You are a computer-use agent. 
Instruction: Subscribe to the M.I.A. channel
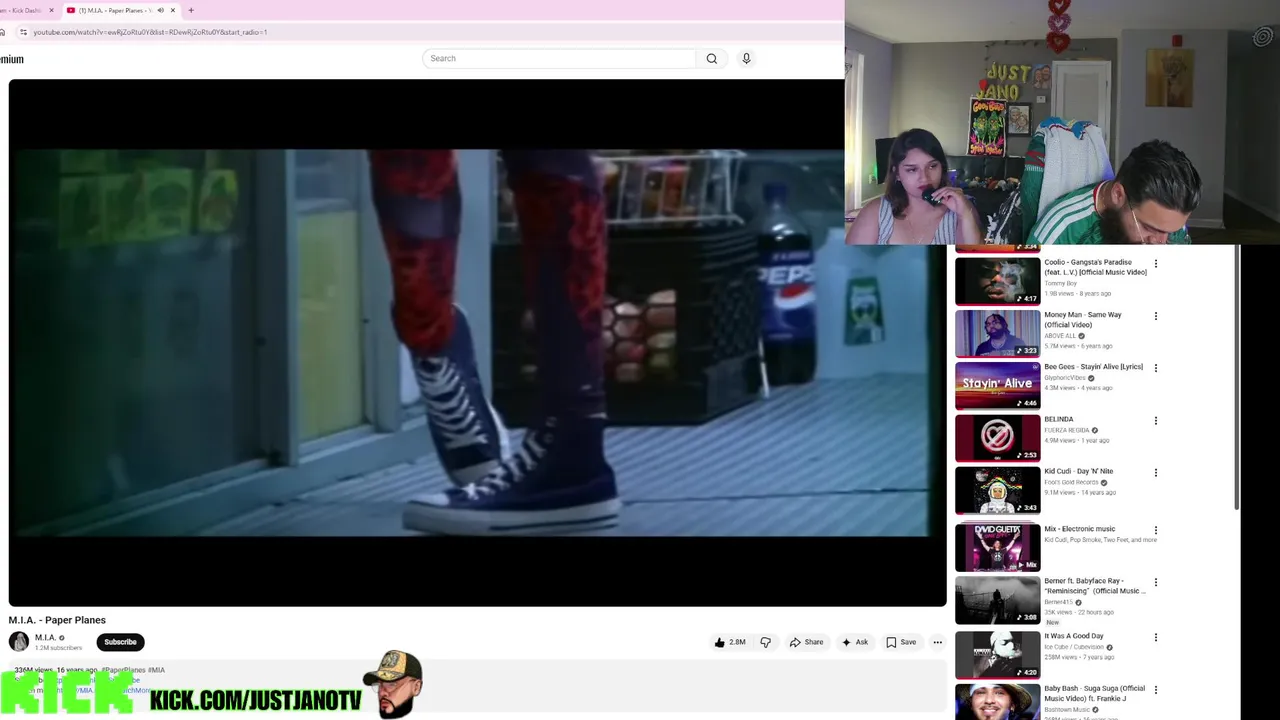coord(120,642)
